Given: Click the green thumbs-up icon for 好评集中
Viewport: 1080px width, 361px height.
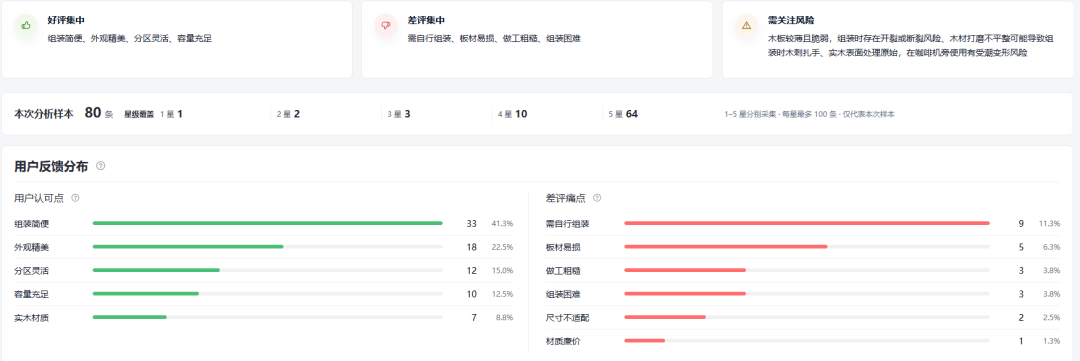Looking at the screenshot, I should [26, 25].
